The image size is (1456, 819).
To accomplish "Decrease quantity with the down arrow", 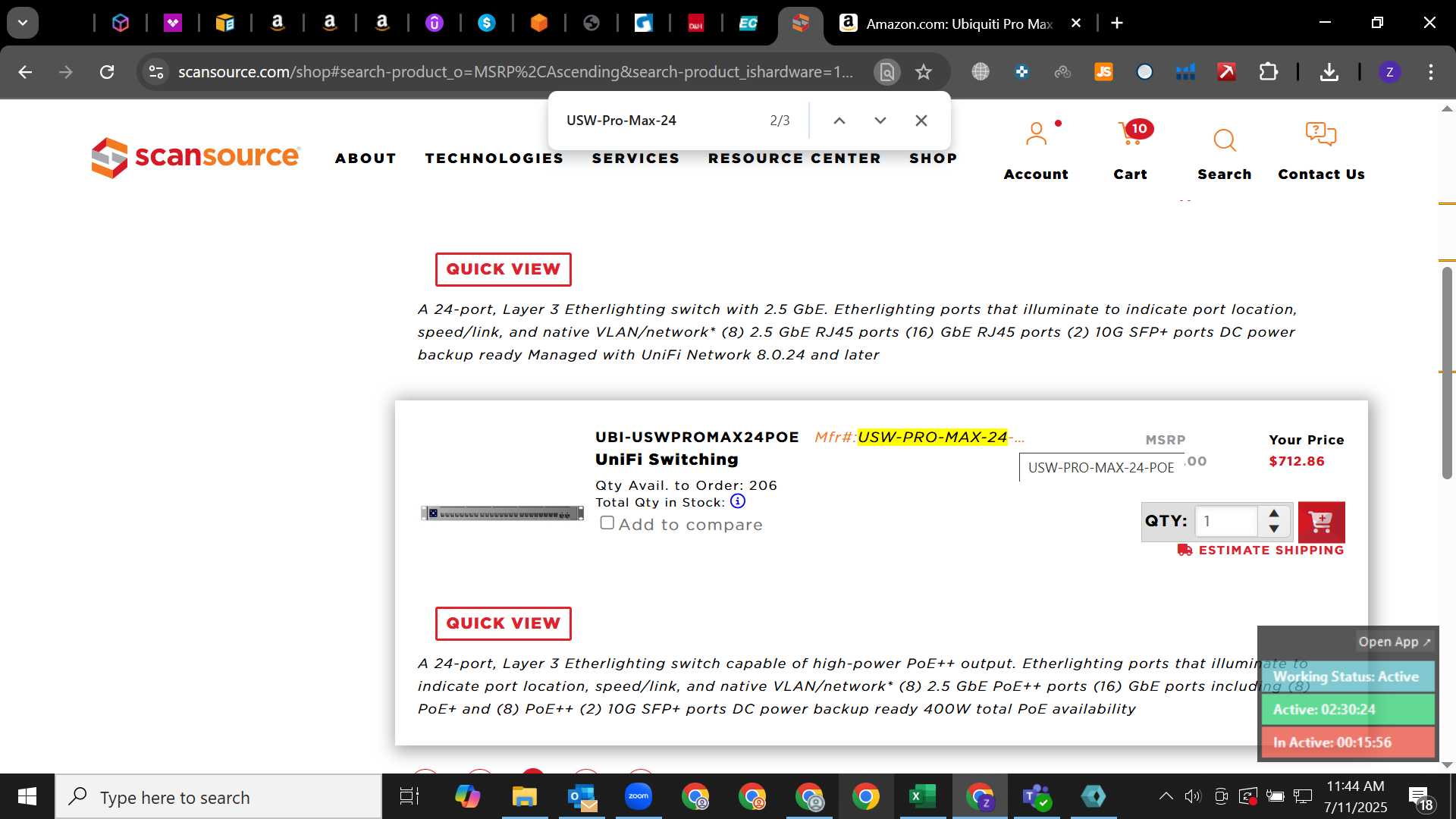I will click(x=1274, y=529).
